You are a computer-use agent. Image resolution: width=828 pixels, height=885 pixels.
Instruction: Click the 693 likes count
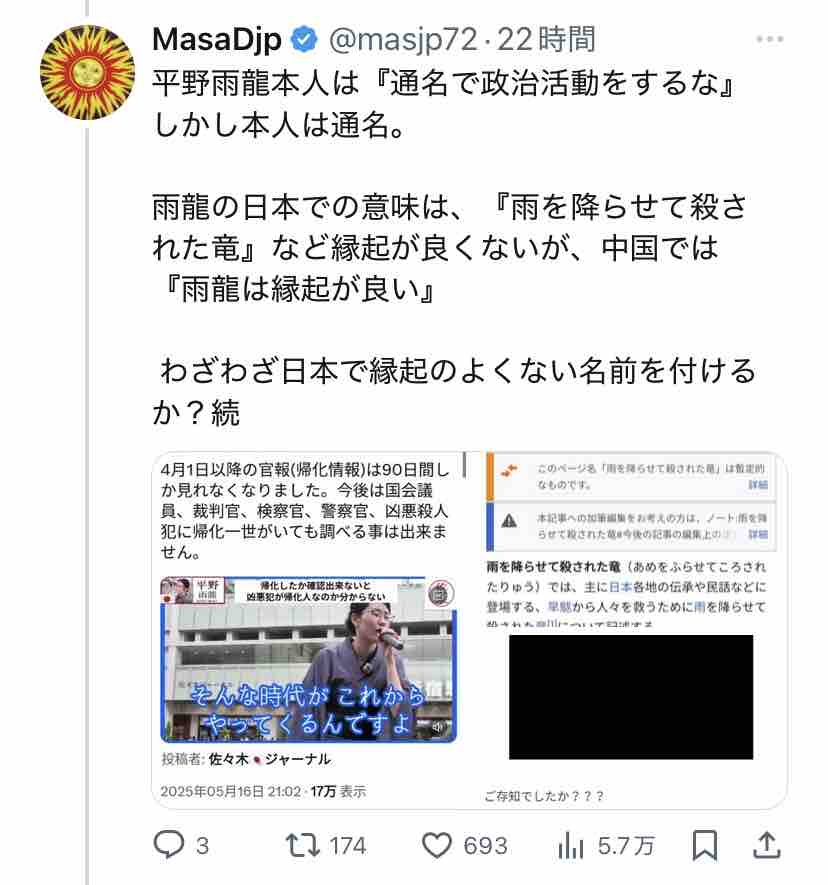click(x=485, y=846)
